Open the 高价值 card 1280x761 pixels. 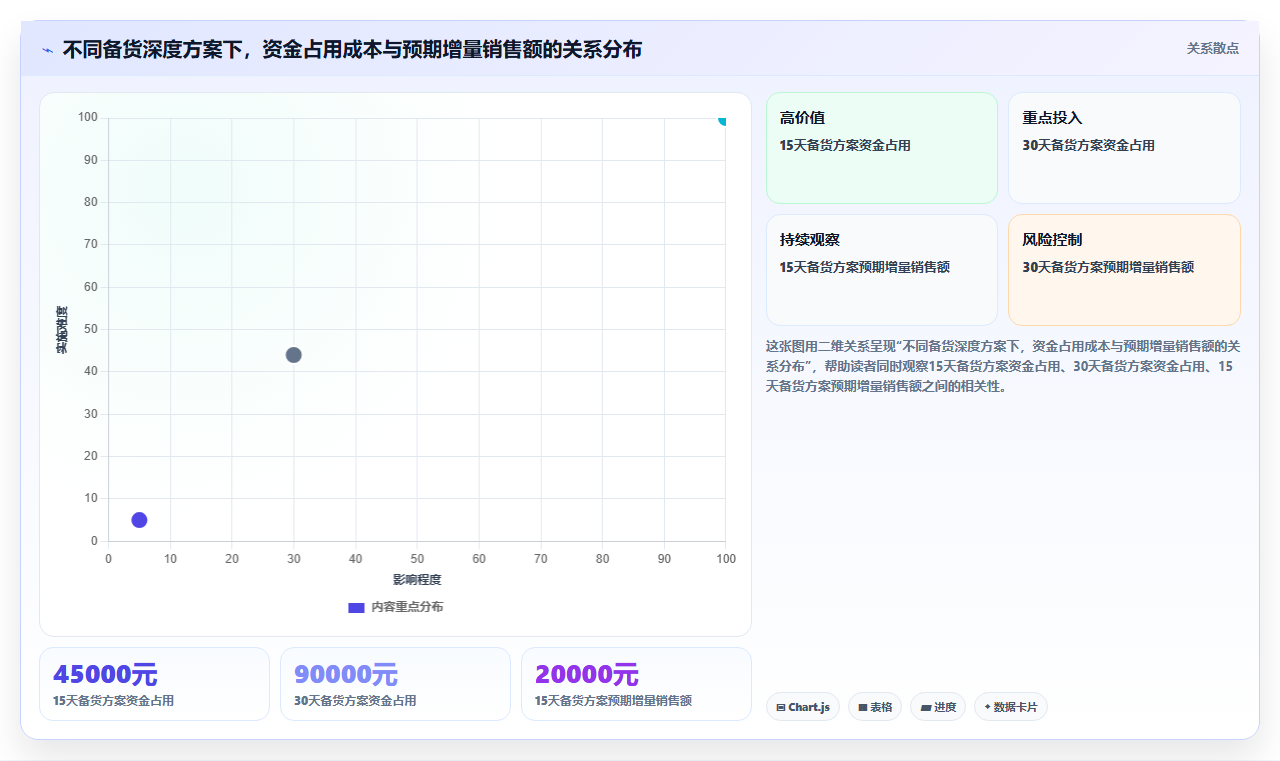[882, 148]
